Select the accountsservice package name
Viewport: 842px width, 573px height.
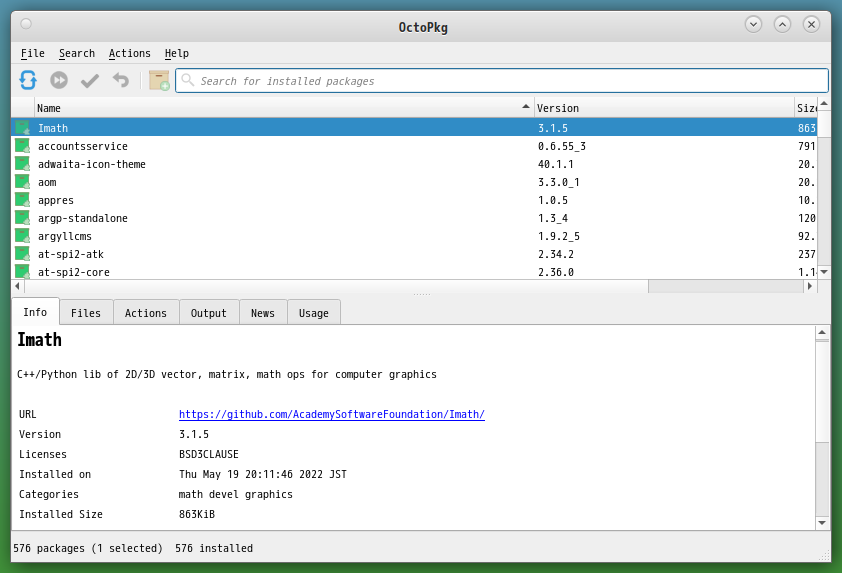(83, 146)
